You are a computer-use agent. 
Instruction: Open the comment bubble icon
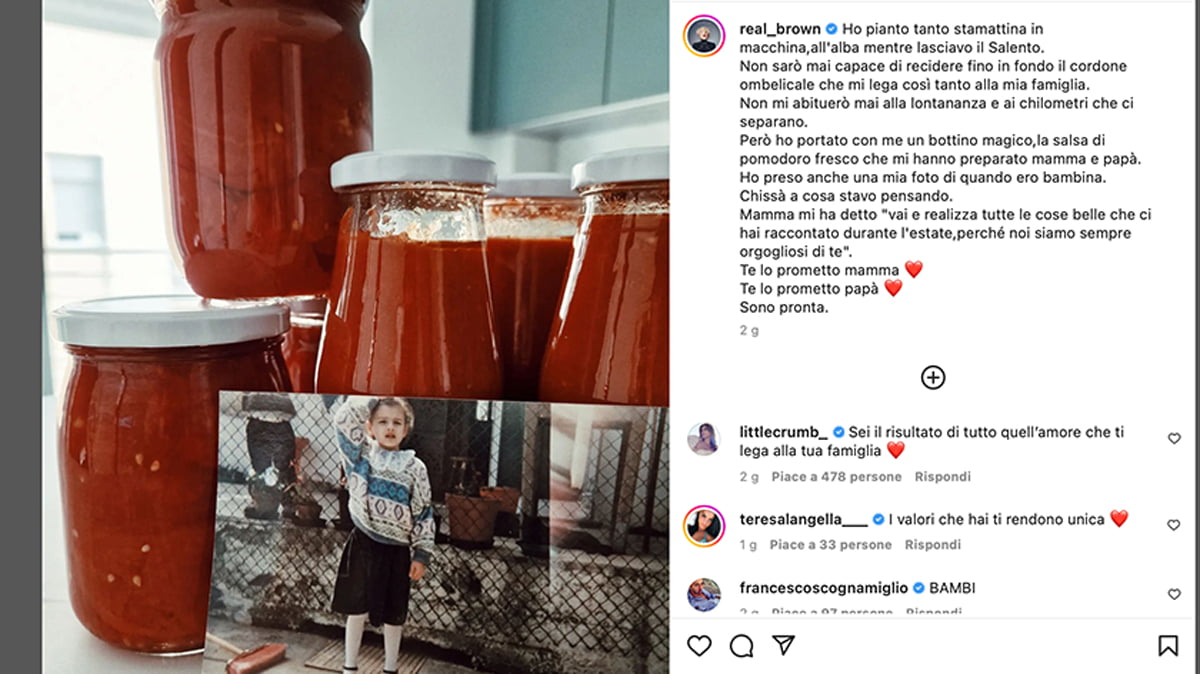(741, 646)
